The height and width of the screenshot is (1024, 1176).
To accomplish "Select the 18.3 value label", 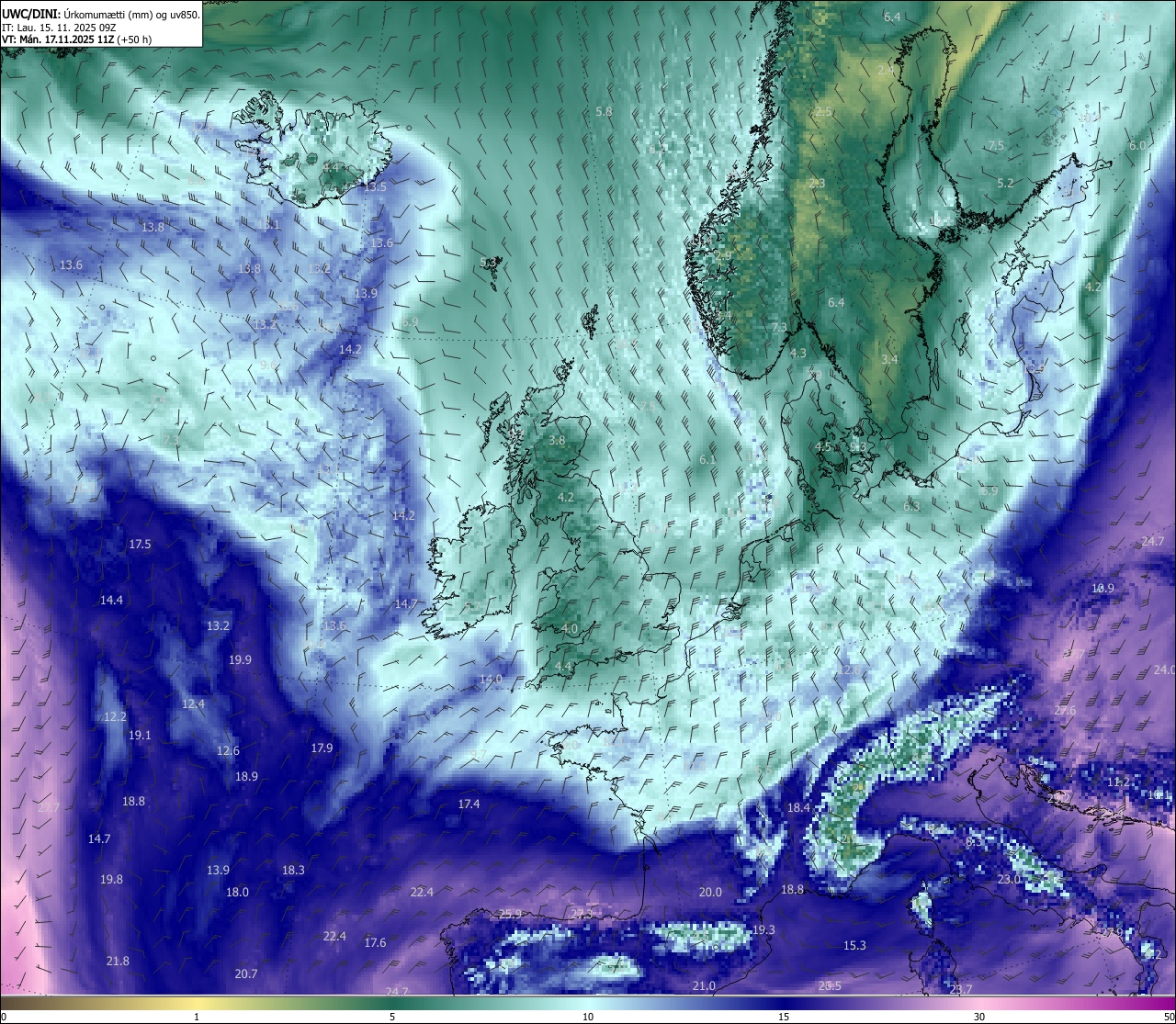I will pos(293,870).
